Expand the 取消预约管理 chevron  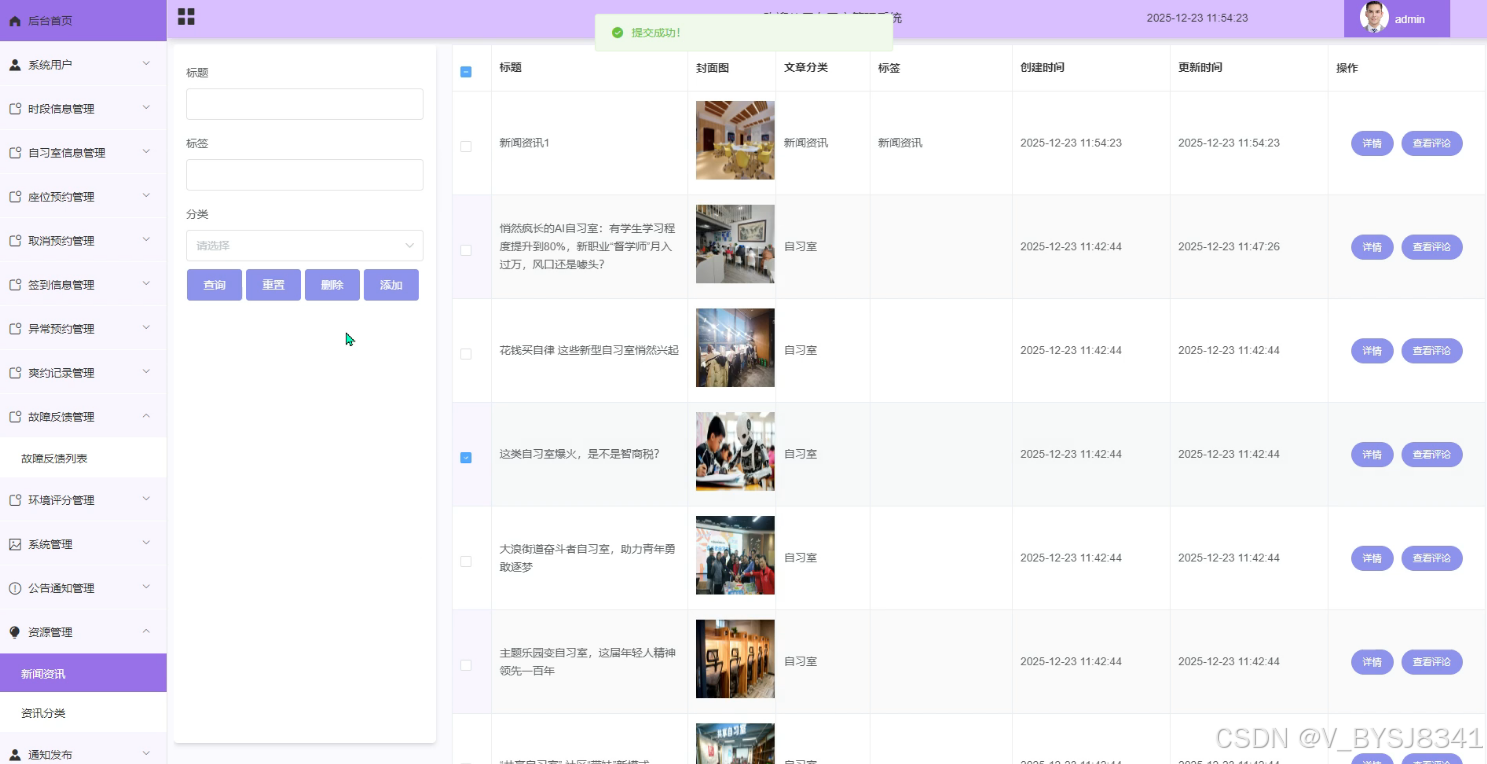[x=146, y=240]
